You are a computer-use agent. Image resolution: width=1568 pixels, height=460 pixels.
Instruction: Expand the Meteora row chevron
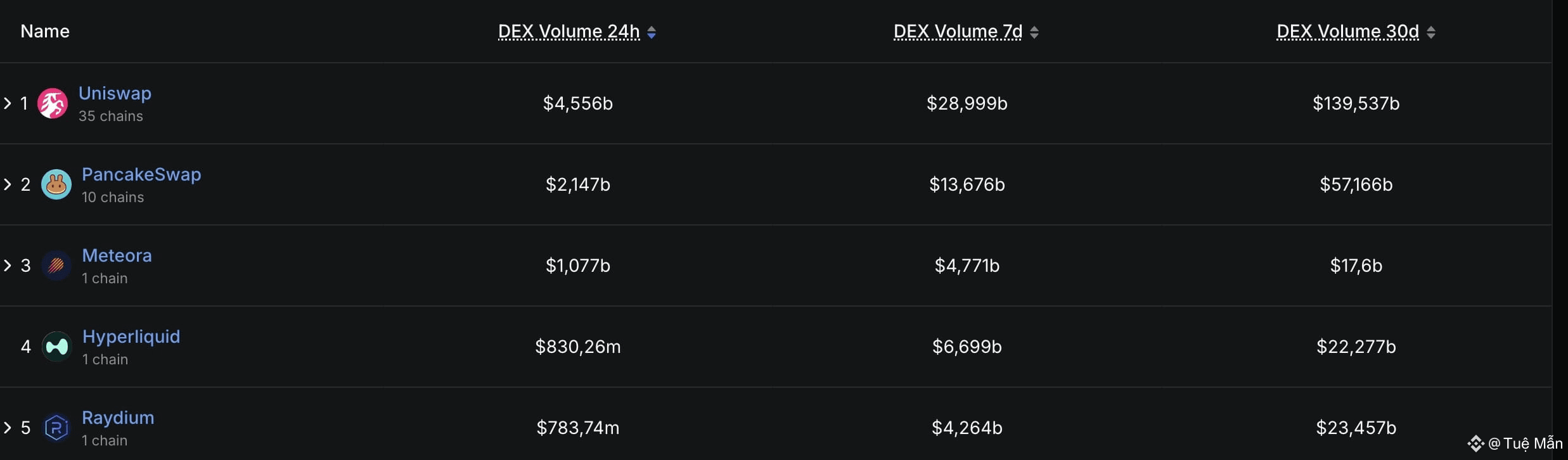pyautogui.click(x=8, y=265)
